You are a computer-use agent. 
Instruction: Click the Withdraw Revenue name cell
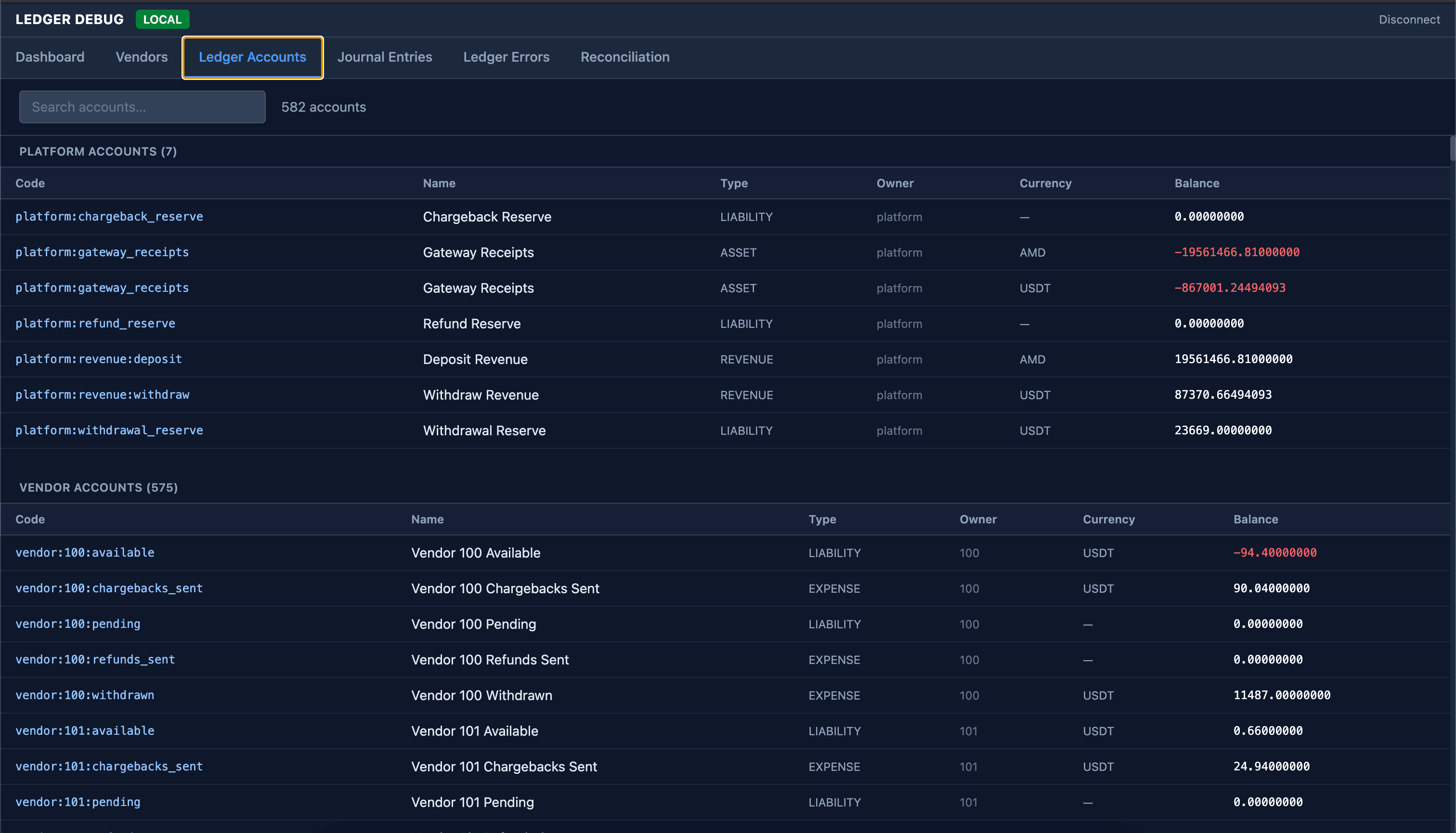[481, 395]
